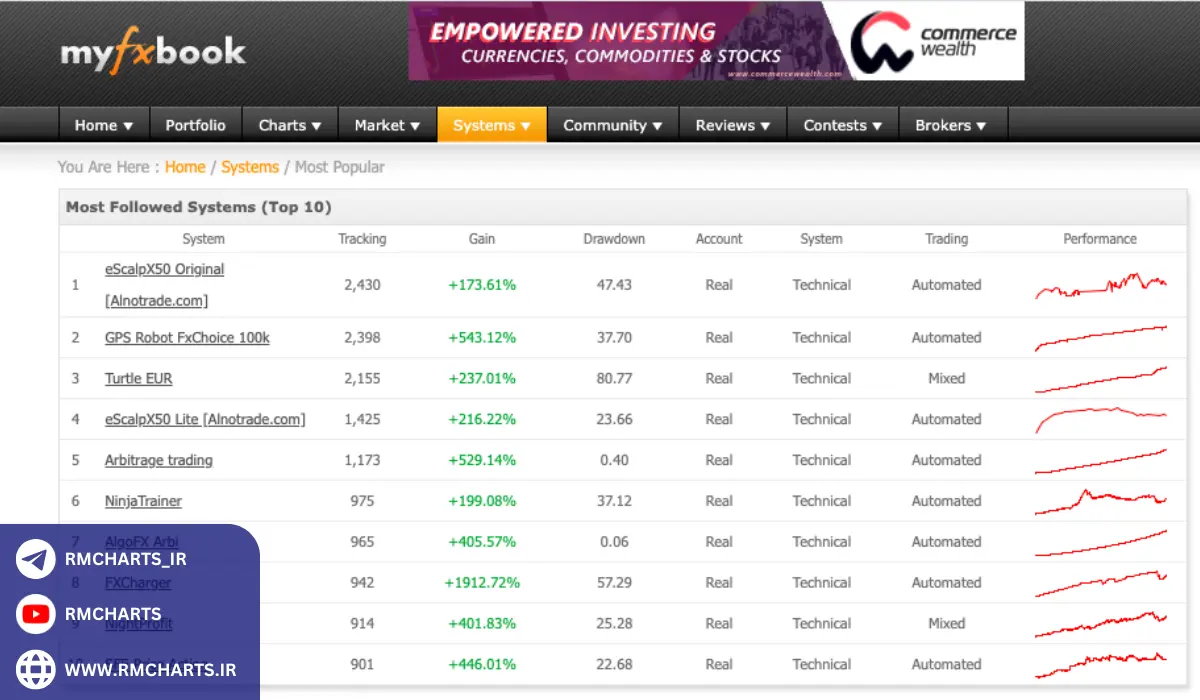Open the Market dropdown menu
The height and width of the screenshot is (700, 1200).
(387, 125)
